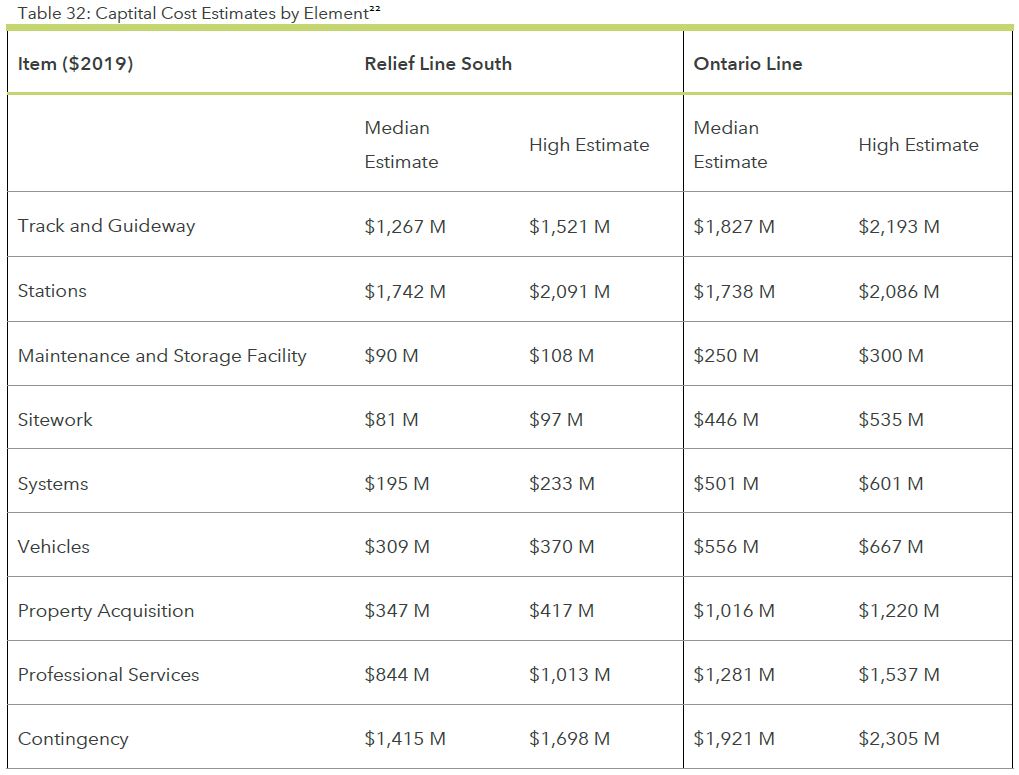Image resolution: width=1019 pixels, height=775 pixels.
Task: Select the Item ($2019) column header
Action: (x=75, y=64)
